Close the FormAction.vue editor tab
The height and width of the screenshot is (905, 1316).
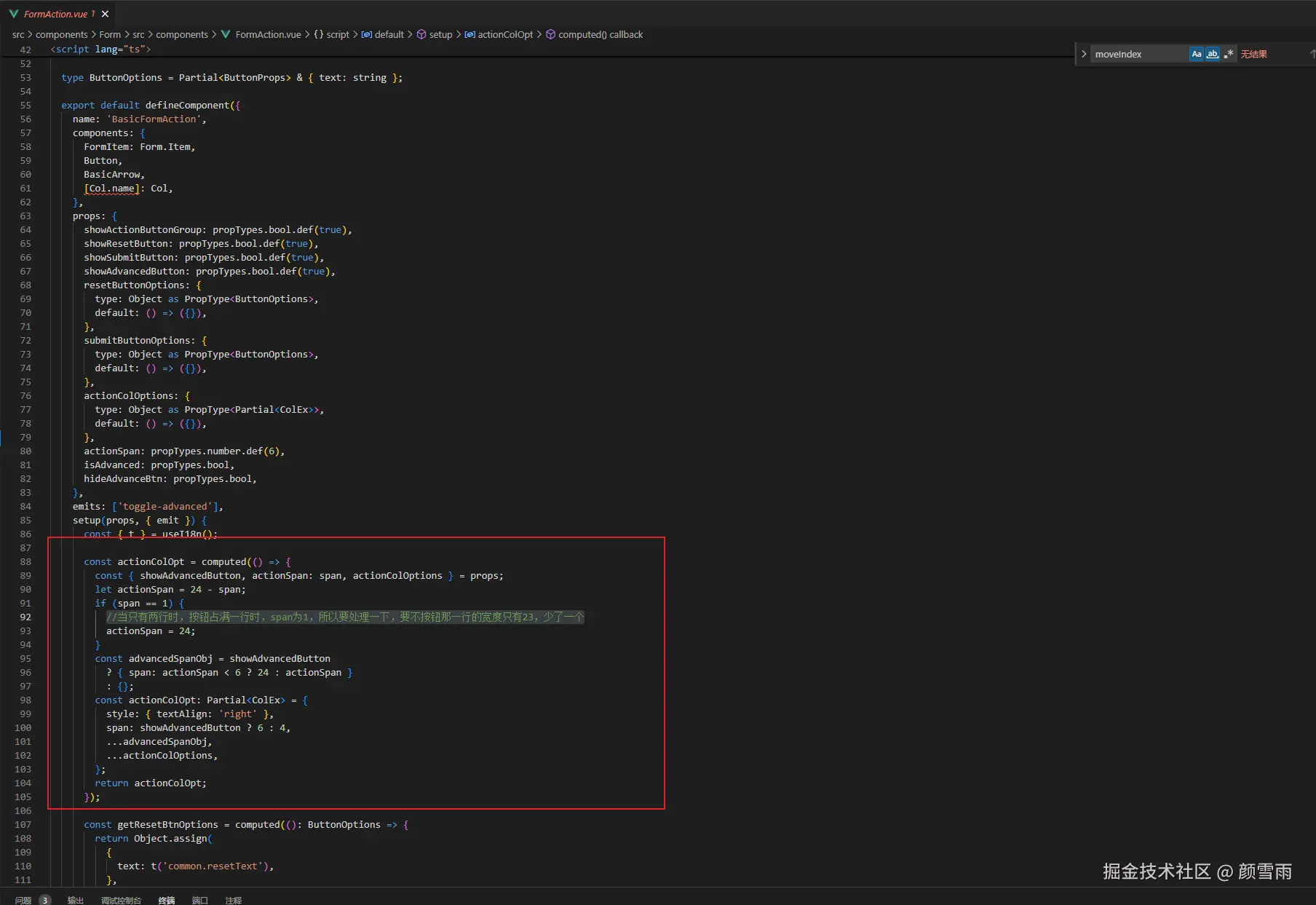(x=106, y=14)
